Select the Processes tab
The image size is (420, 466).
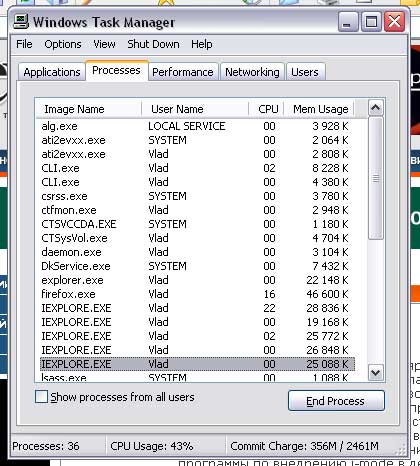coord(116,70)
